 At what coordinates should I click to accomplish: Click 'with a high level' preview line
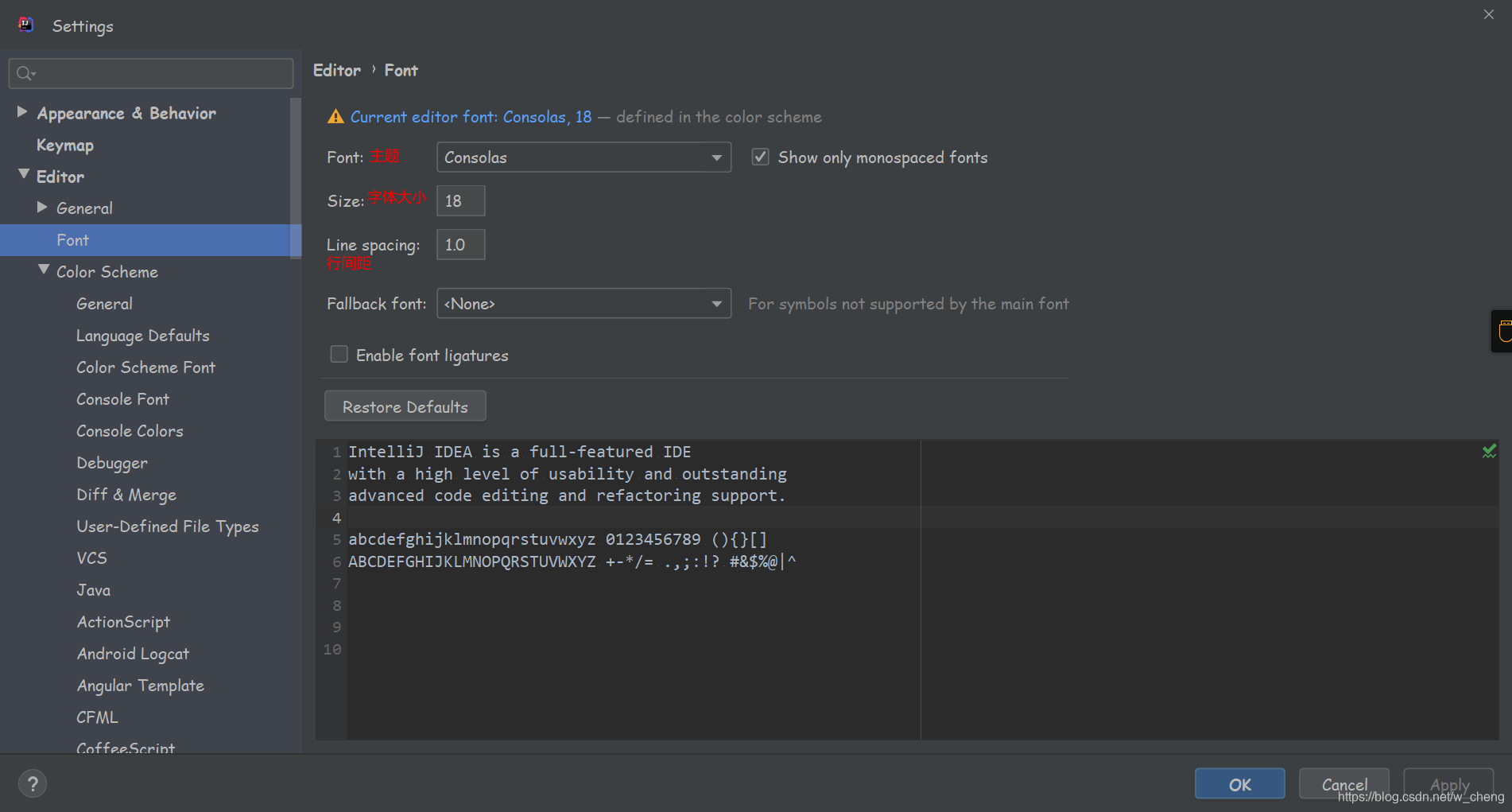pos(568,474)
